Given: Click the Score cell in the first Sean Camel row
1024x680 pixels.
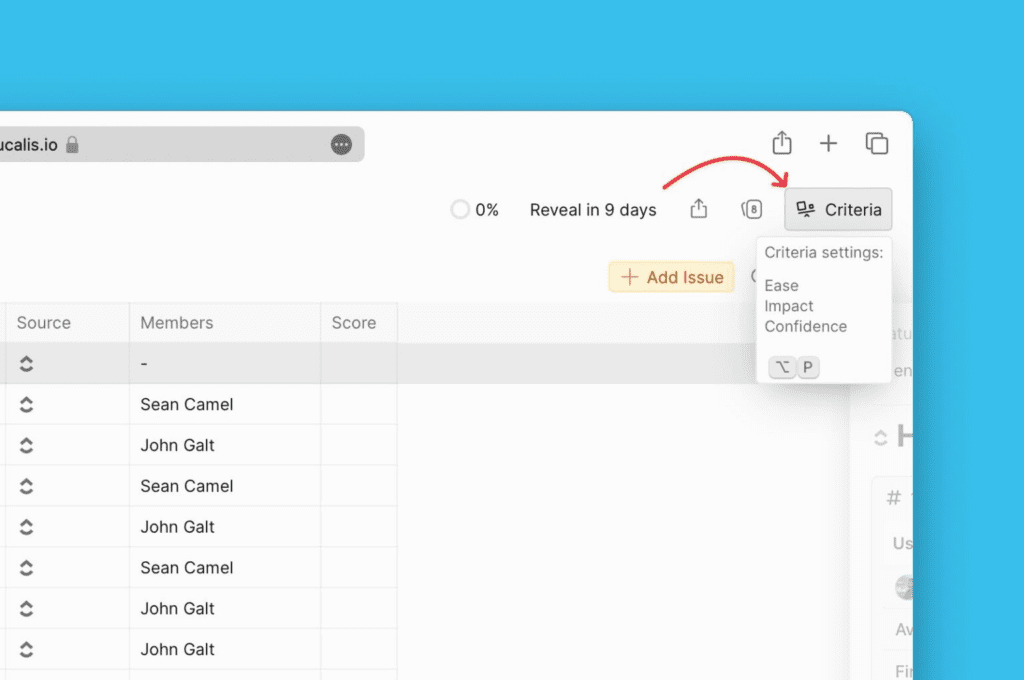Looking at the screenshot, I should pyautogui.click(x=358, y=405).
